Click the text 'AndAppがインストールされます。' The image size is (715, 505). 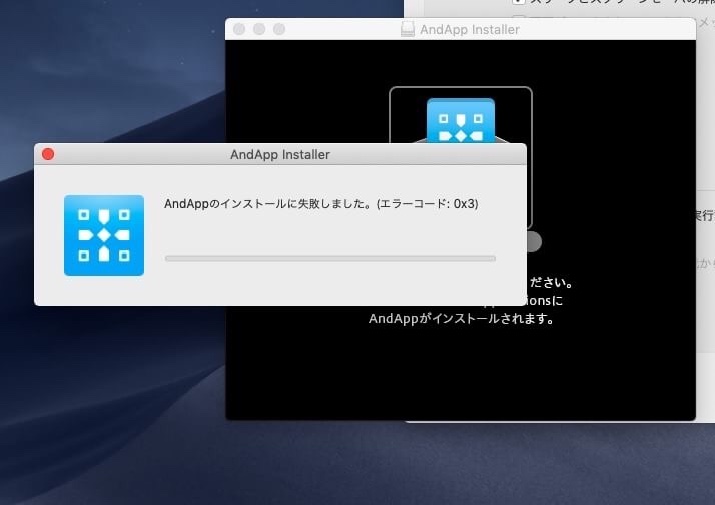click(x=461, y=319)
